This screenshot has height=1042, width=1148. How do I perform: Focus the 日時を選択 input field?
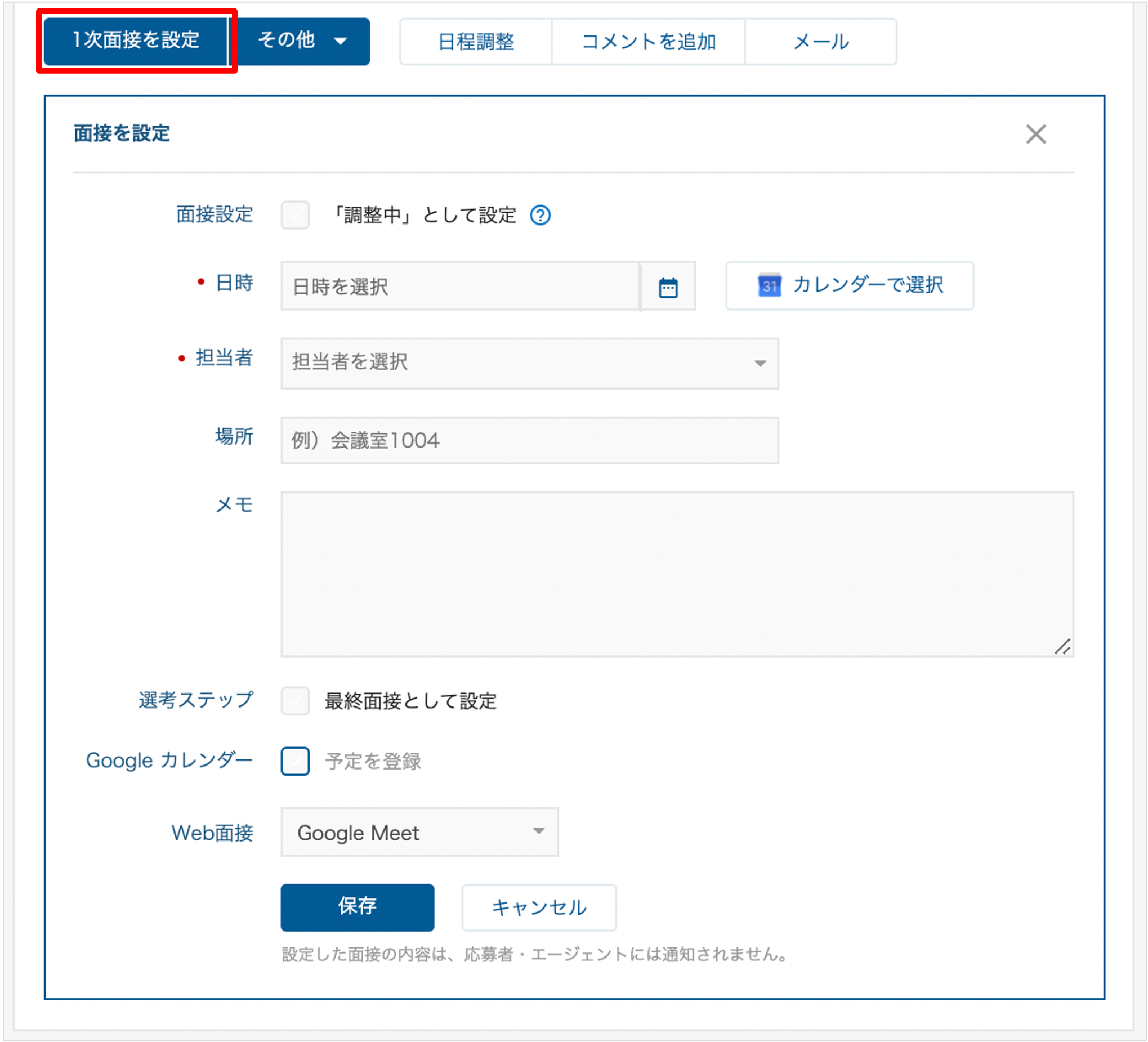pos(460,287)
